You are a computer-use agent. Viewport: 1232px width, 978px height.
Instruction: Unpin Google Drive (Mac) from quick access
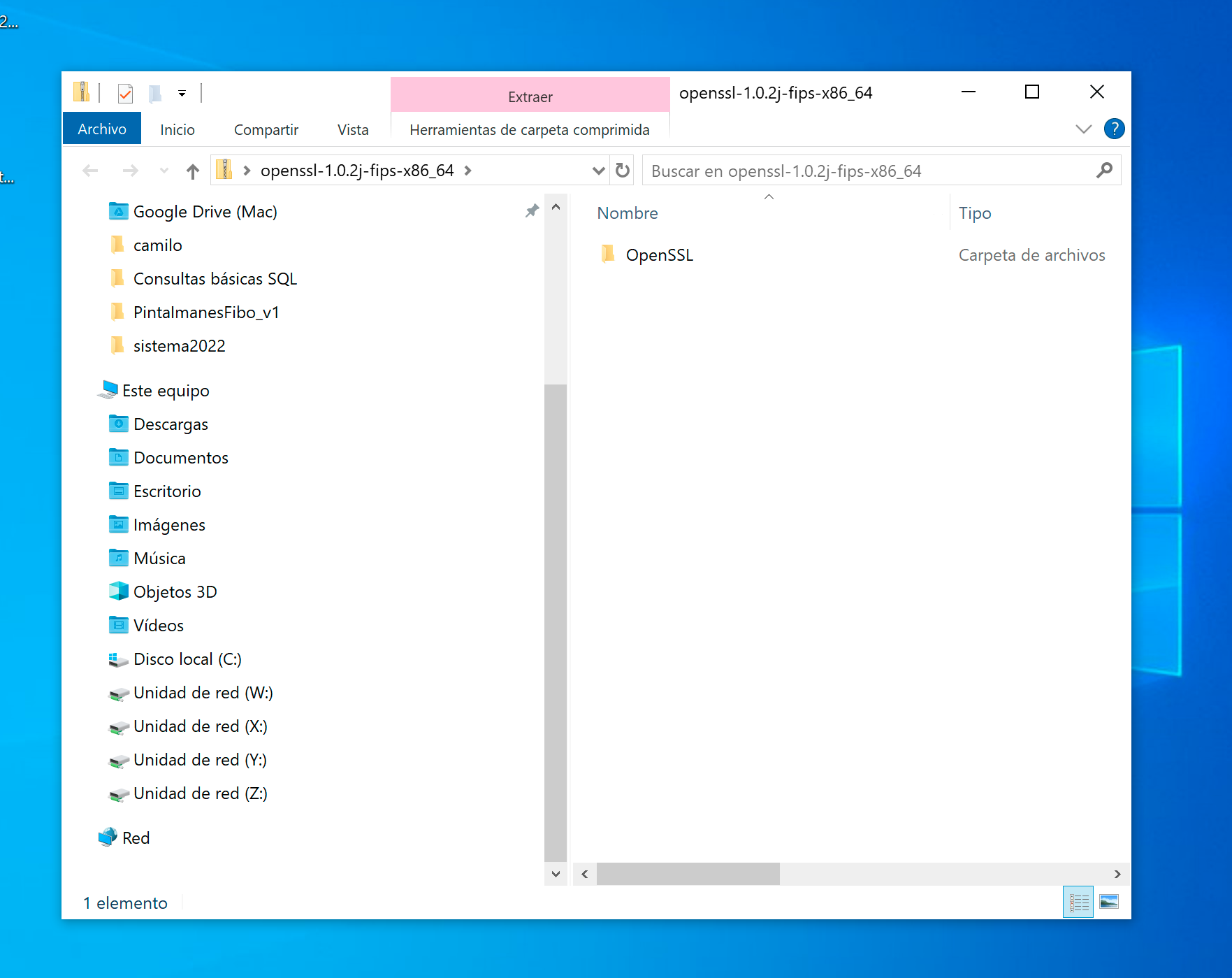[x=532, y=211]
